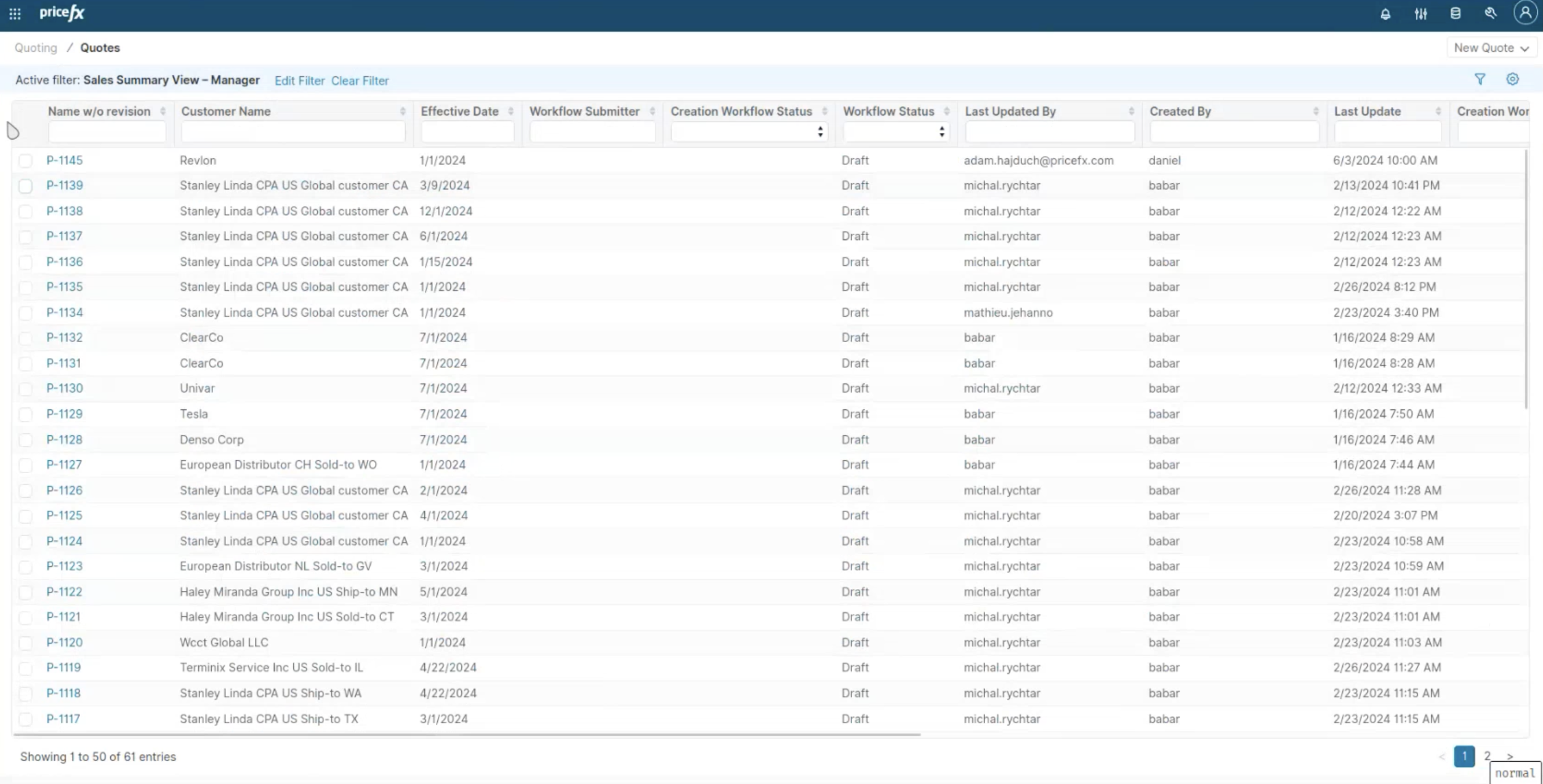
Task: Click the horizontal table scrollbar
Action: (x=466, y=734)
